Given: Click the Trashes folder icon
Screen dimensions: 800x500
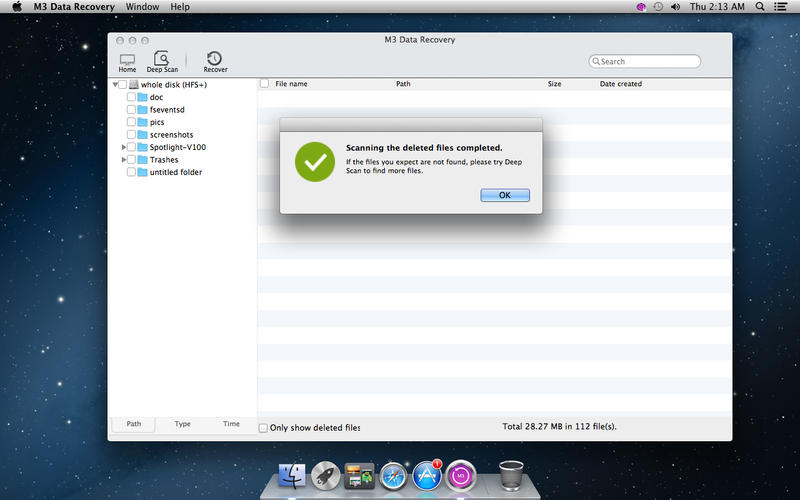Looking at the screenshot, I should point(142,160).
